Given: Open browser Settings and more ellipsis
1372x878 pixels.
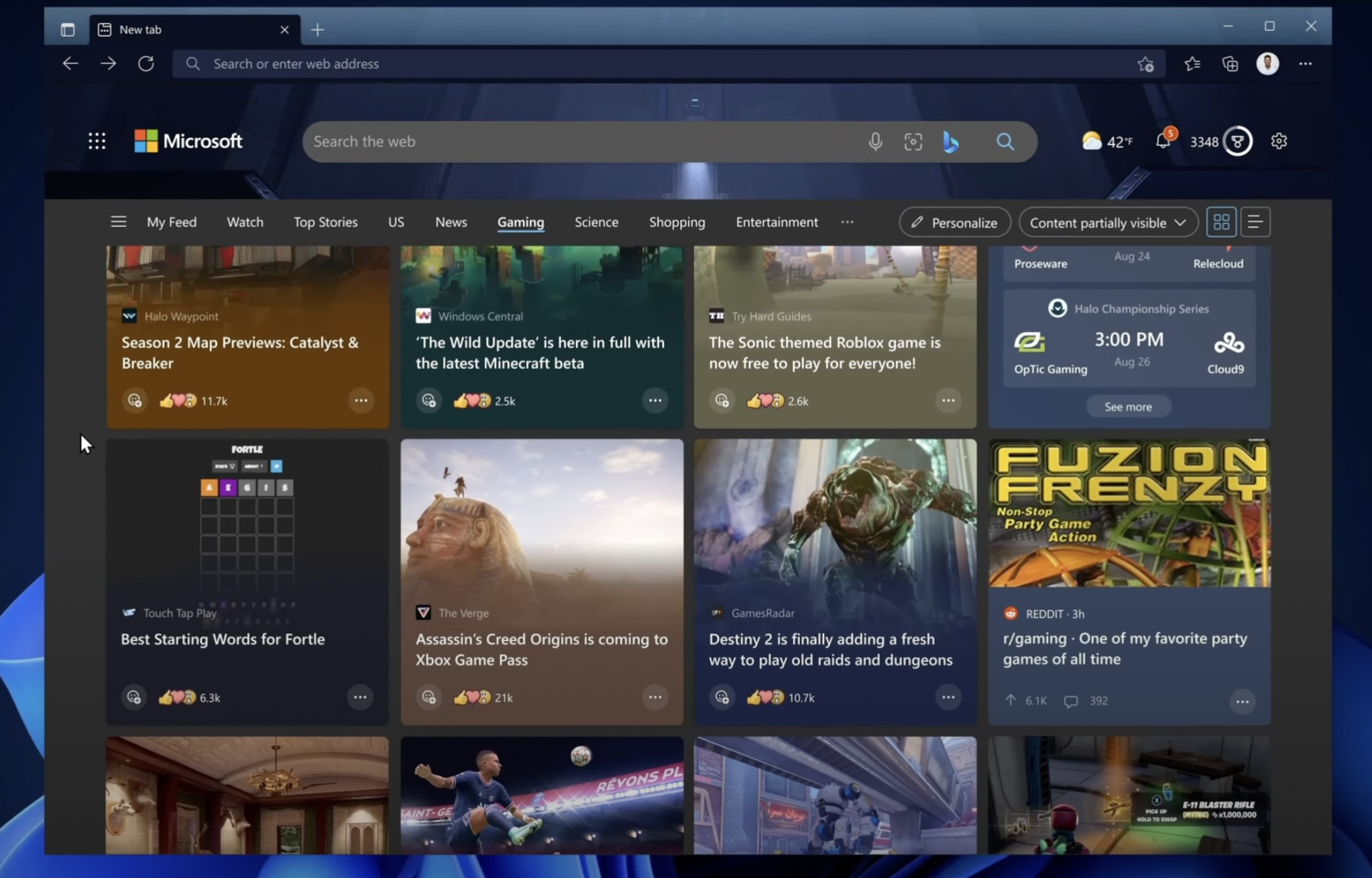Looking at the screenshot, I should (x=1305, y=63).
